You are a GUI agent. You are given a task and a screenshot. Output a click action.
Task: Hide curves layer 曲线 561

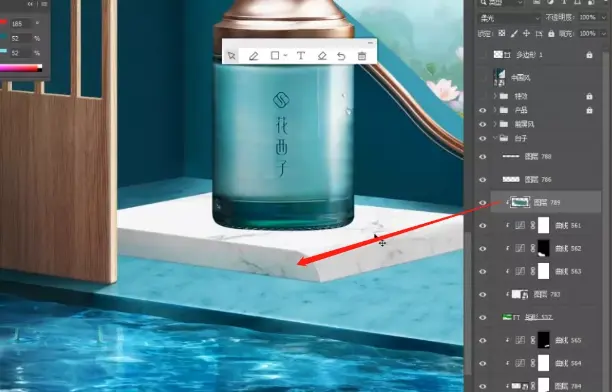pyautogui.click(x=483, y=226)
